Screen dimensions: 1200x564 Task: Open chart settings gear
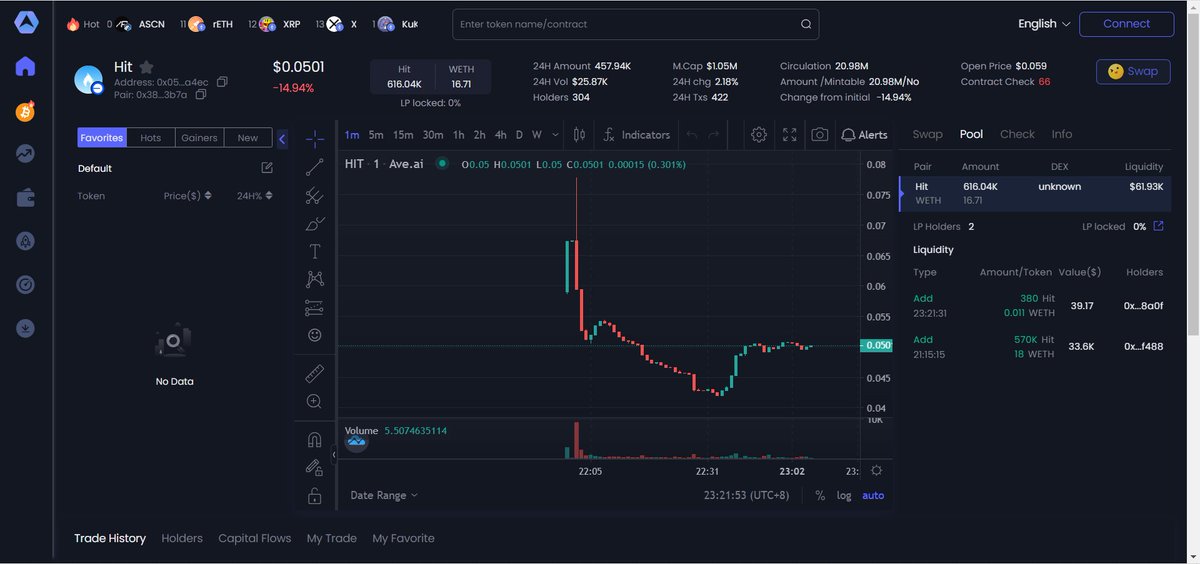pos(759,135)
